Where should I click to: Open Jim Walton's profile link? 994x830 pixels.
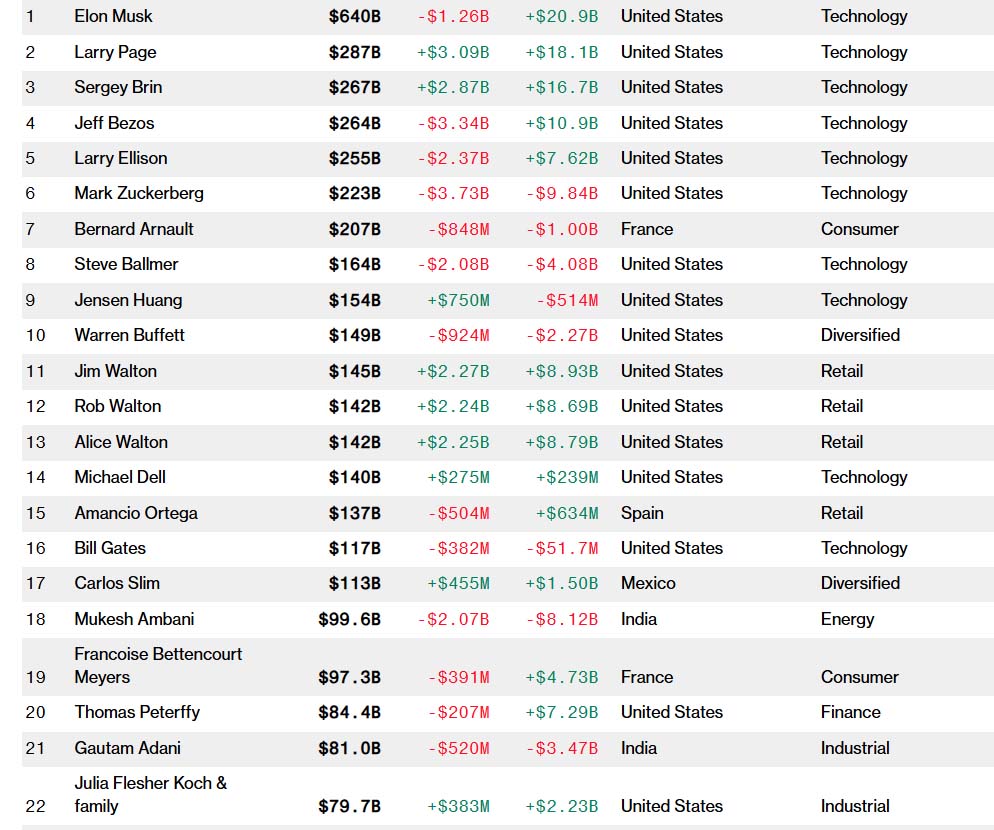pyautogui.click(x=115, y=371)
